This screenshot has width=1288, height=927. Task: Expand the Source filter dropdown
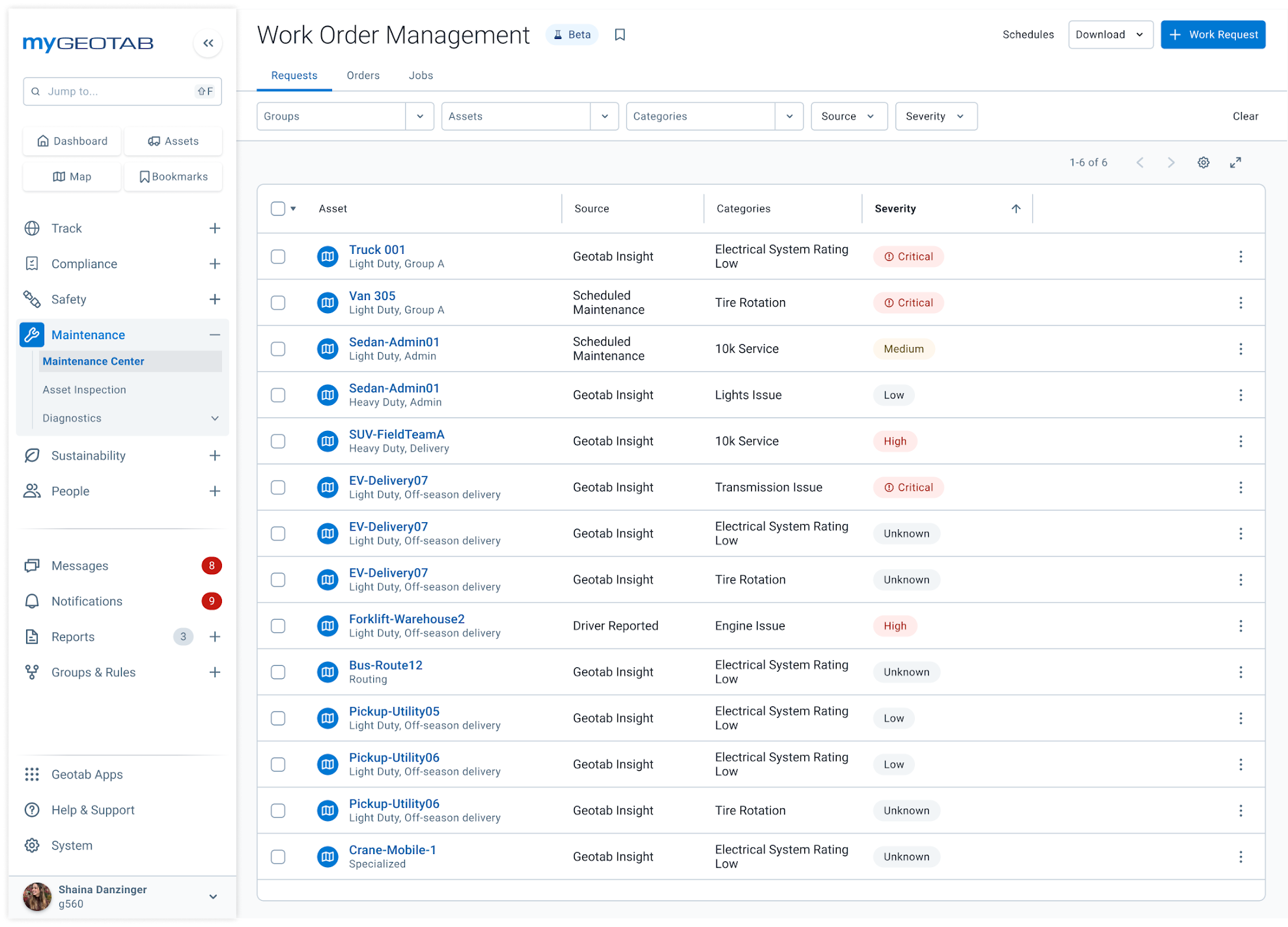pos(848,116)
